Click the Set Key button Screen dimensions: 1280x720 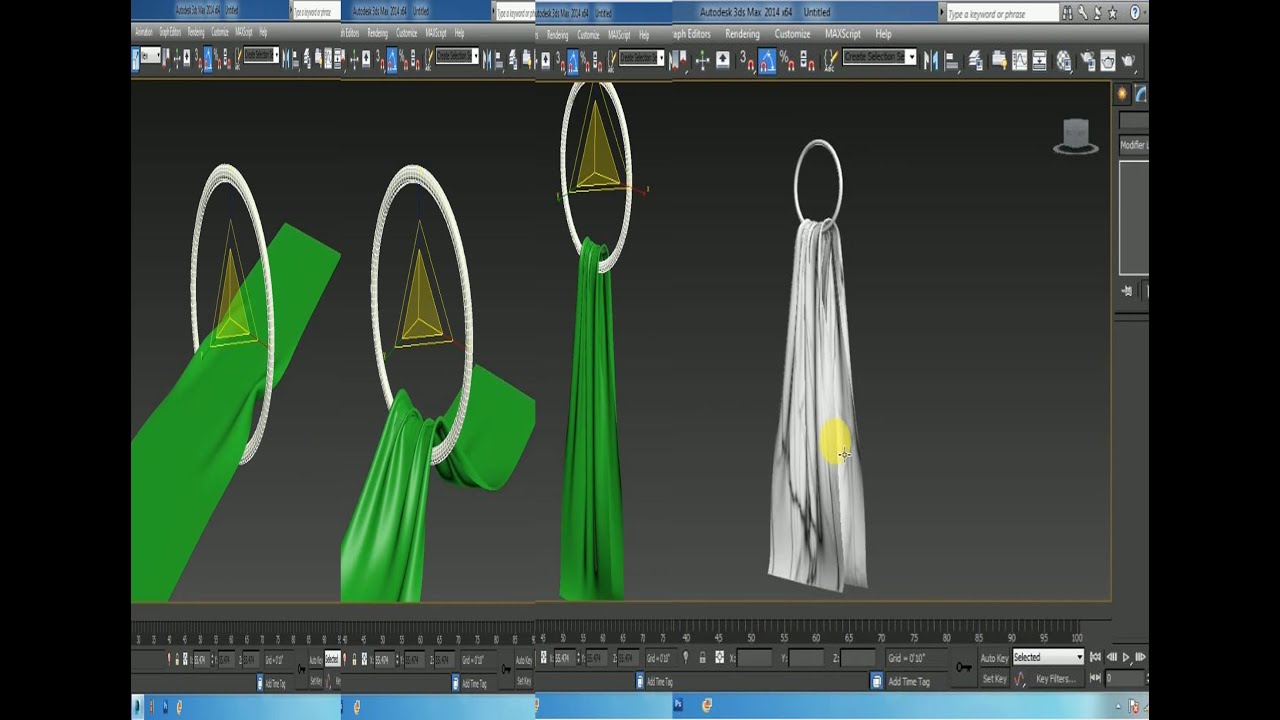(x=994, y=679)
